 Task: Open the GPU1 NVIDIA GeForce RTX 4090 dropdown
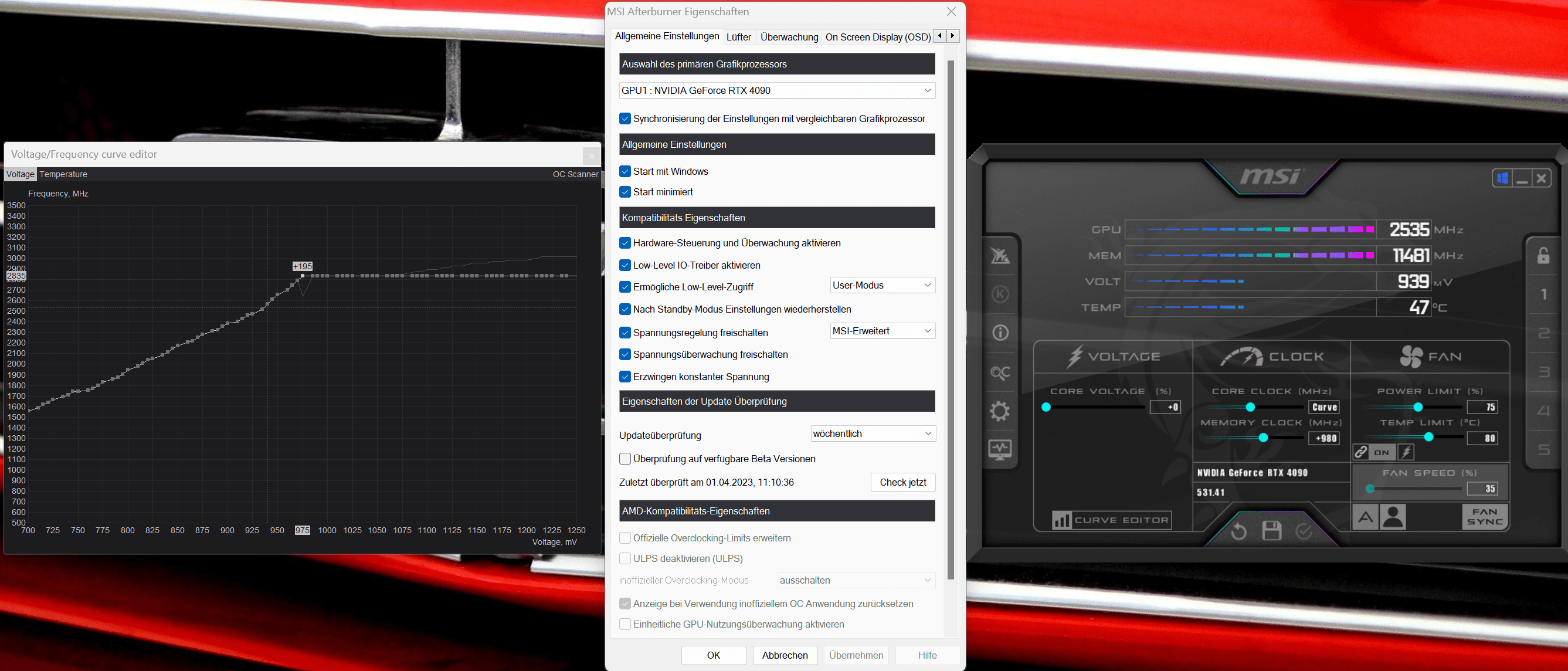777,90
